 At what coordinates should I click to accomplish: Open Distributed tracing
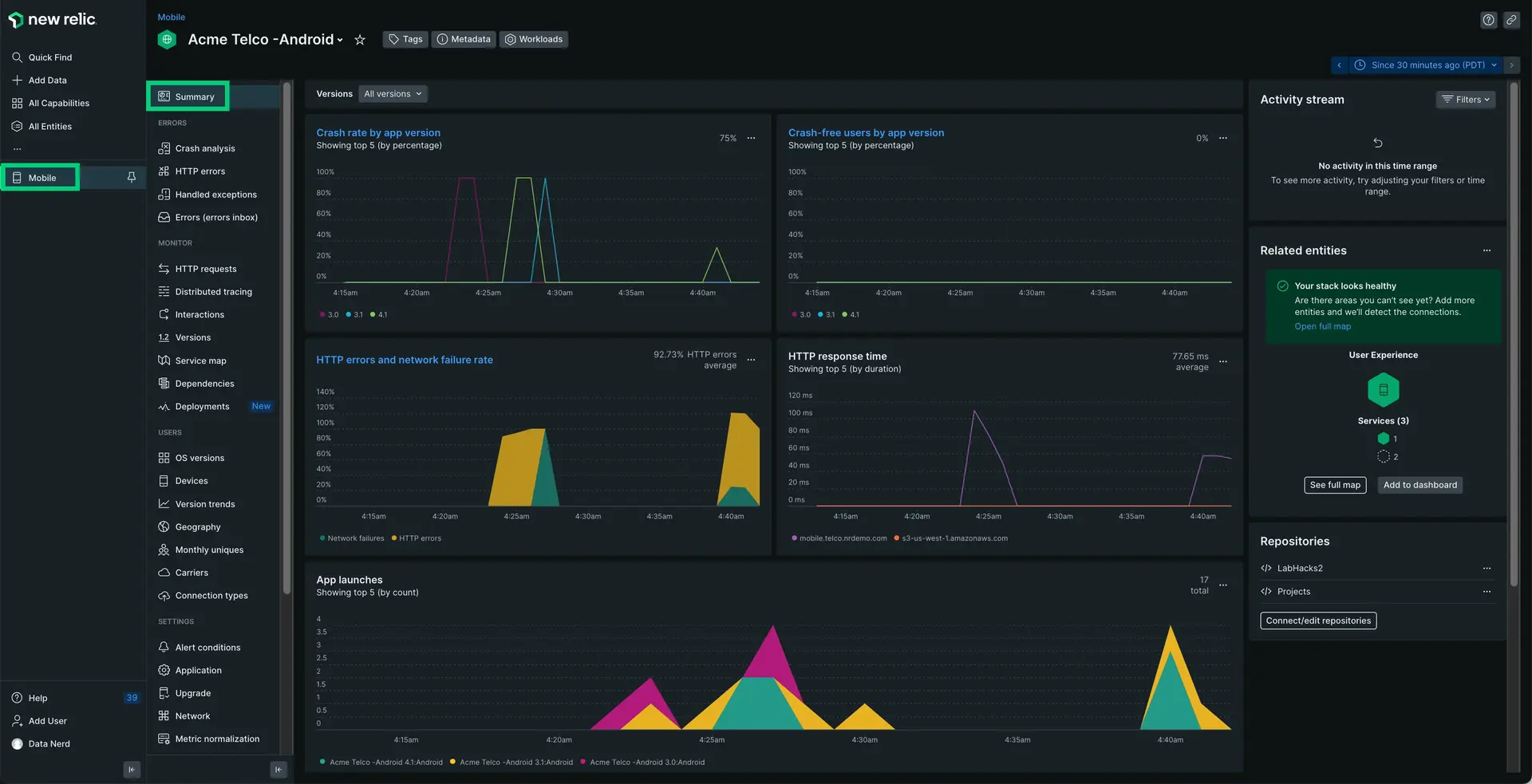click(x=214, y=291)
